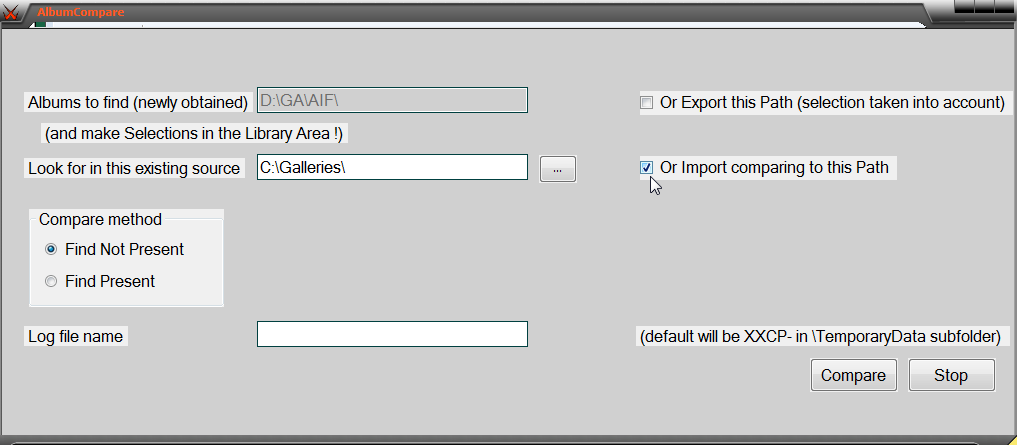Close the window using the rightmost title-bar button

tap(1004, 6)
